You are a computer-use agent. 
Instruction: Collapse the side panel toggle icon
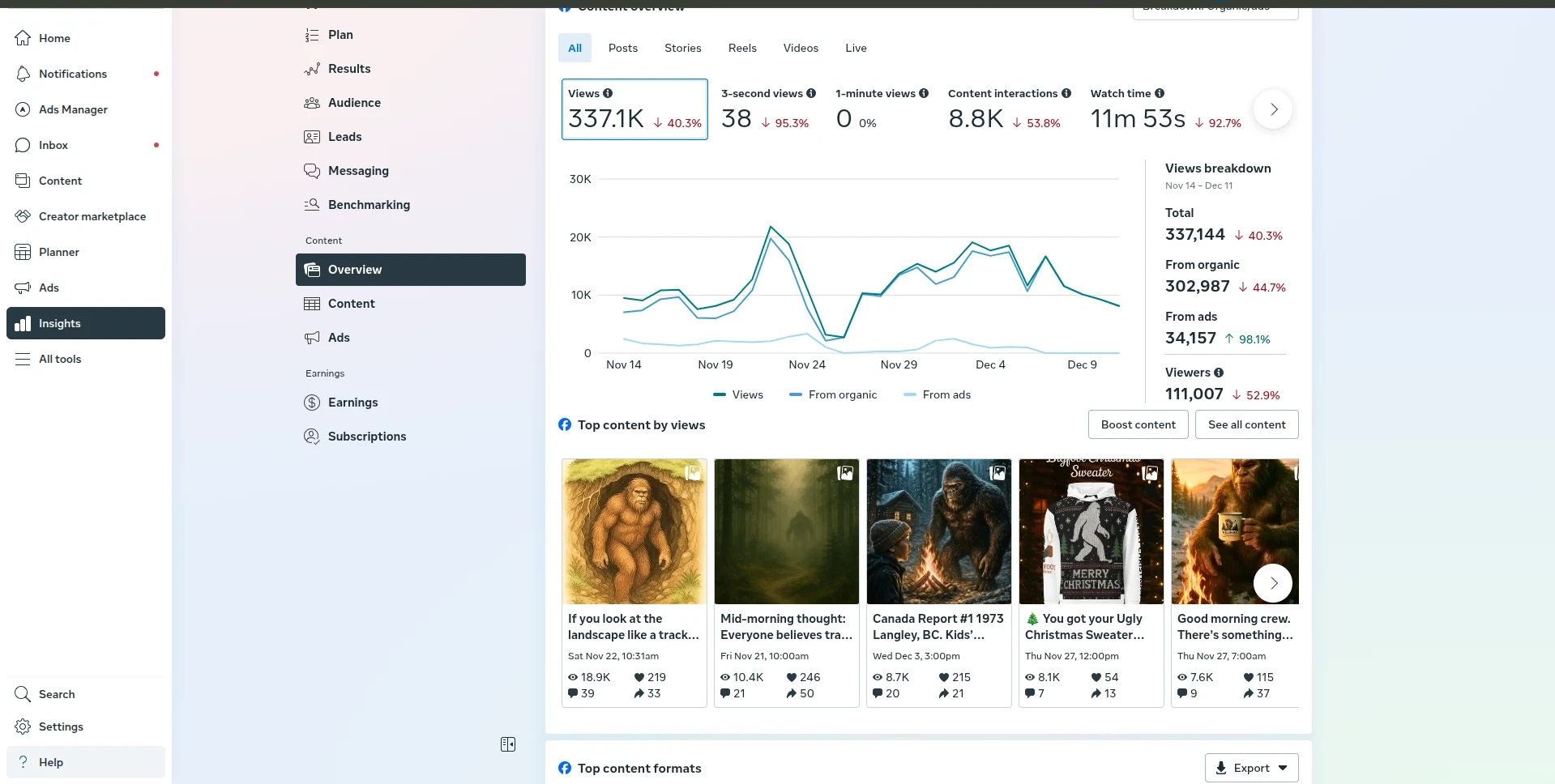[x=508, y=744]
